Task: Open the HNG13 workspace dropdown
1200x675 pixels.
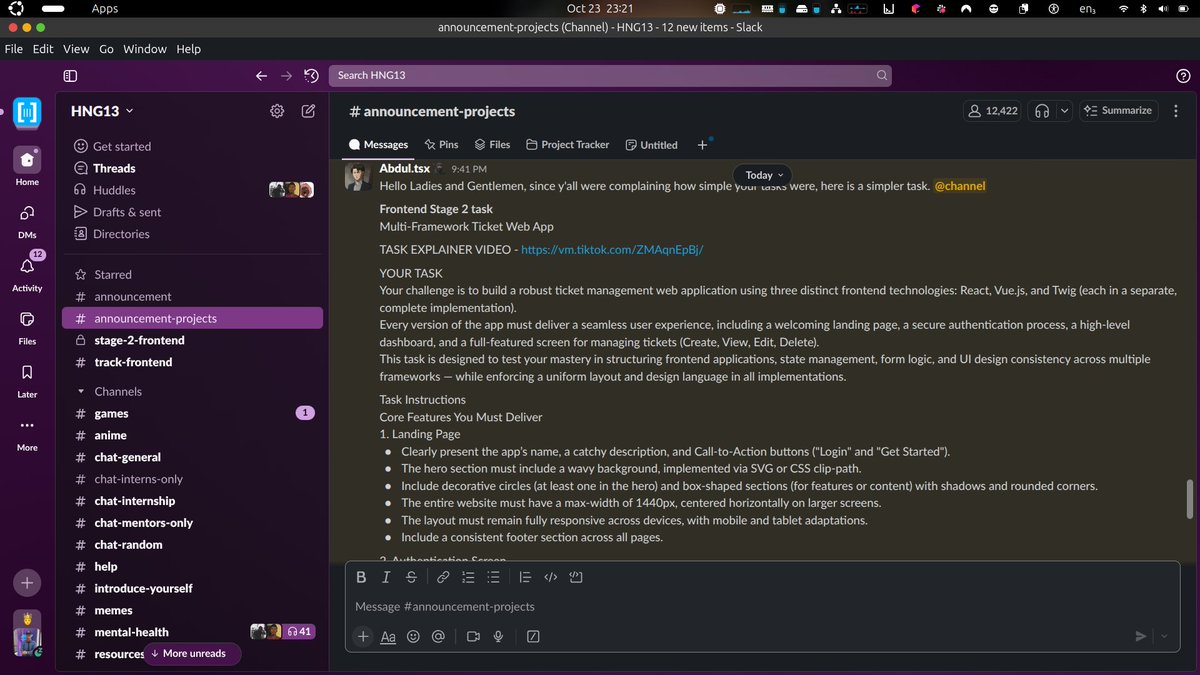Action: coord(102,111)
